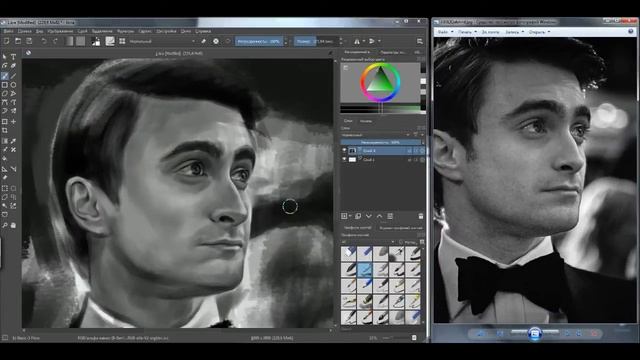640x360 pixels.
Task: Duplicate the layer in Layers panel
Action: [358, 216]
